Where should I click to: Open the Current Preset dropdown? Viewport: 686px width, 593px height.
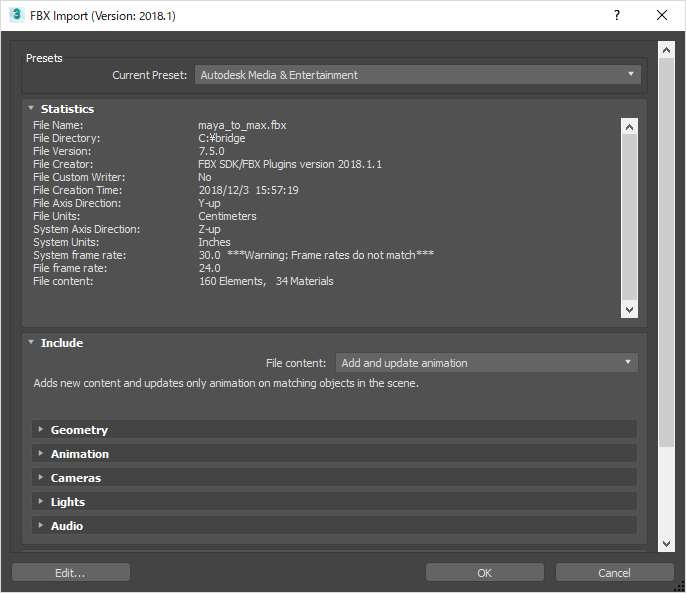coord(417,75)
